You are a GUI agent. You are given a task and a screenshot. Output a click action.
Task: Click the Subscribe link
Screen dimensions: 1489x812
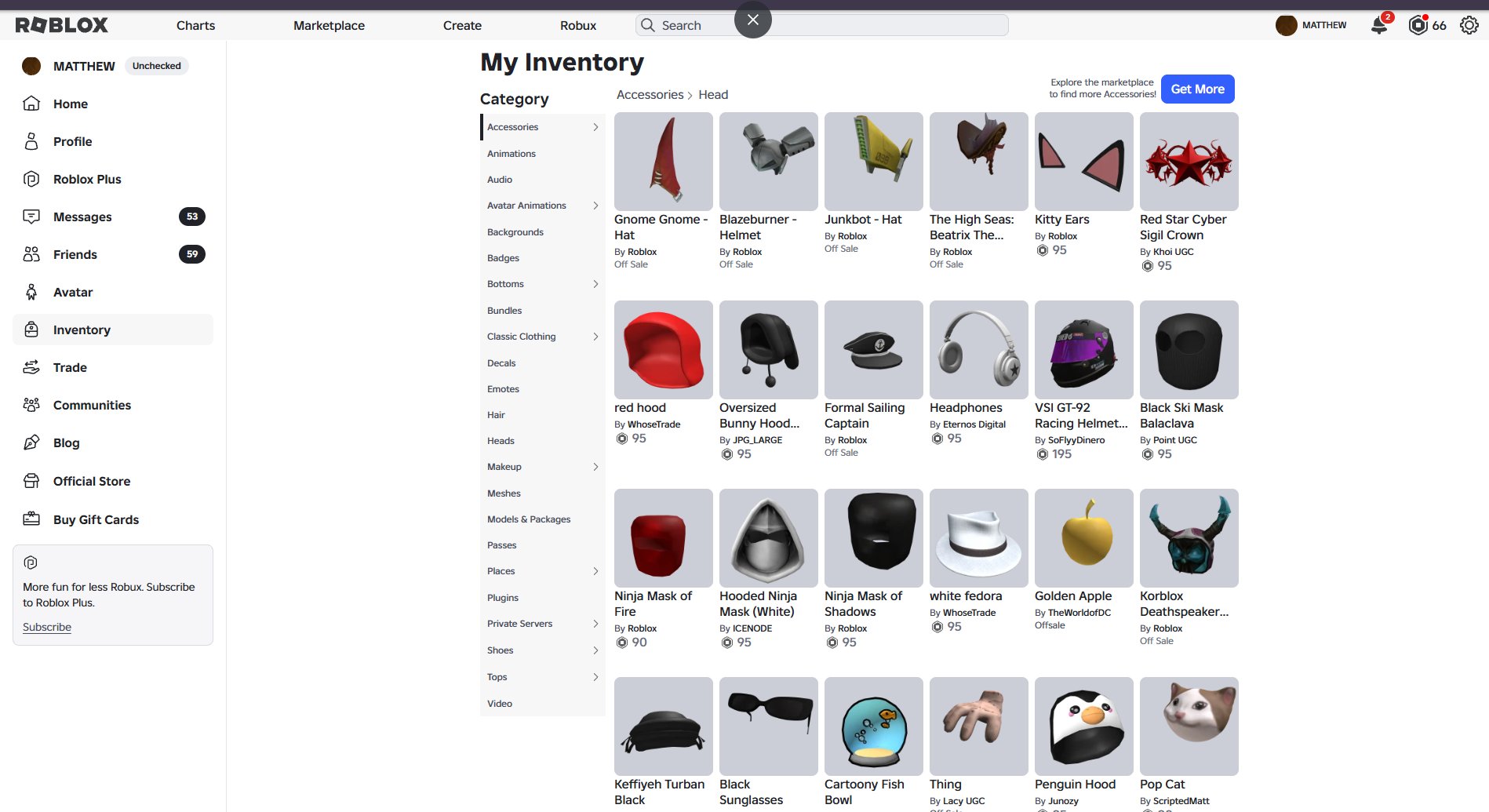click(x=47, y=627)
